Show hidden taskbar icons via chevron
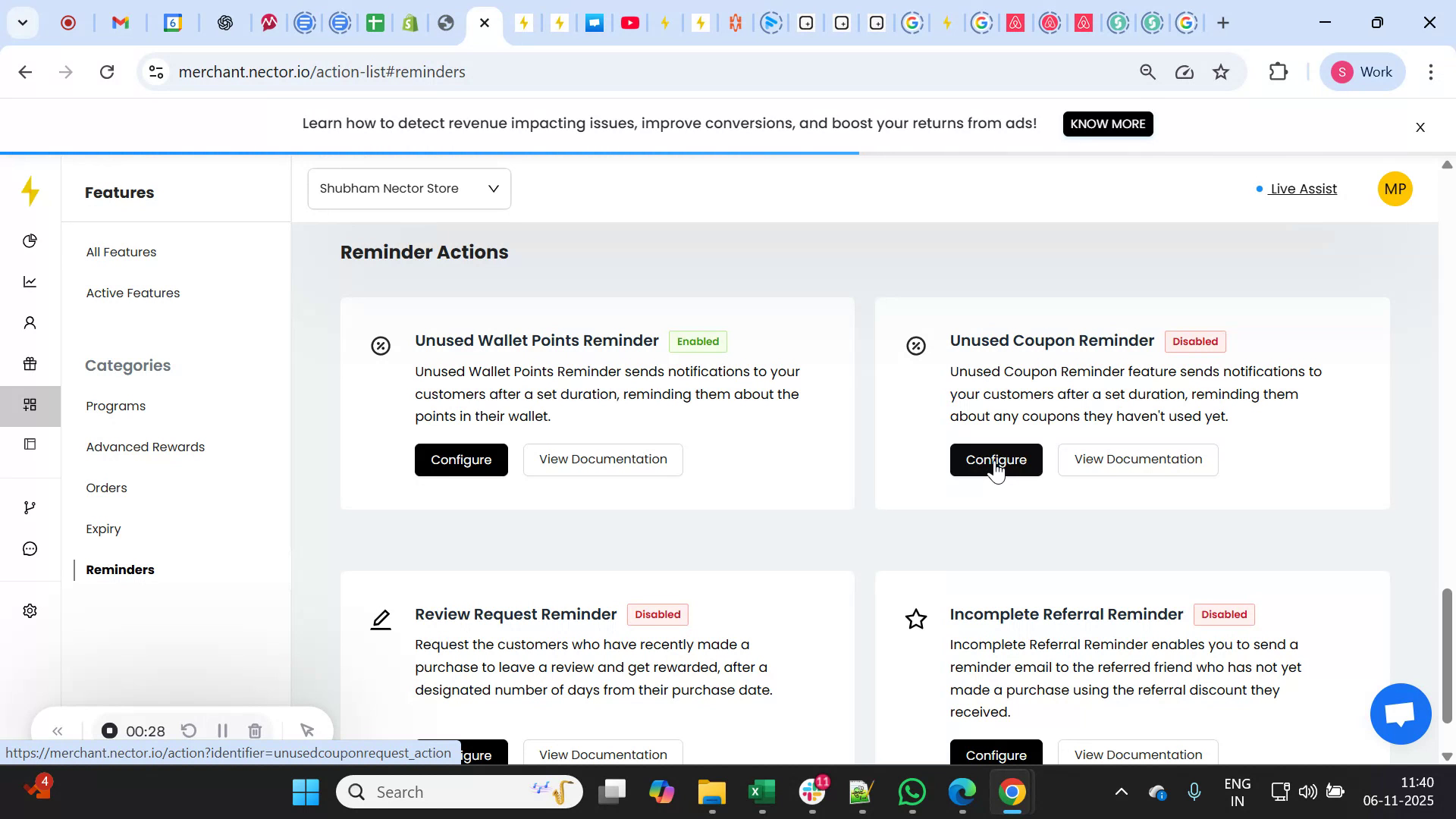The width and height of the screenshot is (1456, 819). [x=1122, y=791]
